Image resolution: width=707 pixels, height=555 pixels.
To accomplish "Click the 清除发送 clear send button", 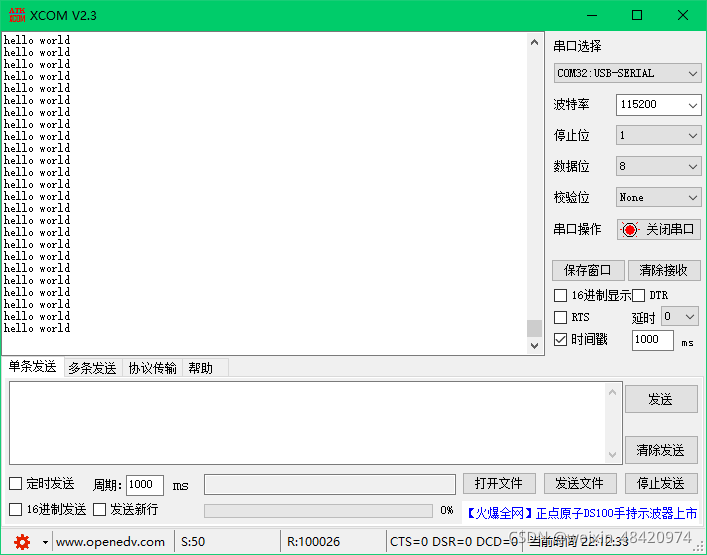I will point(661,450).
